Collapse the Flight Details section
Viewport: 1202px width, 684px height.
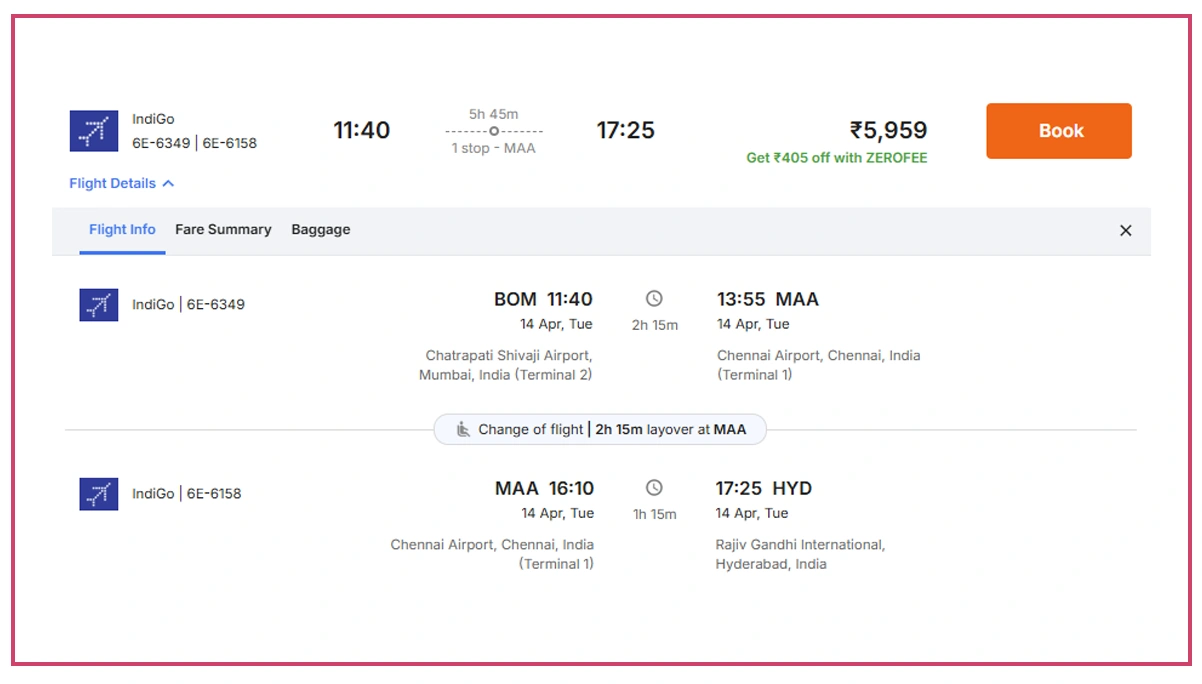tap(122, 183)
